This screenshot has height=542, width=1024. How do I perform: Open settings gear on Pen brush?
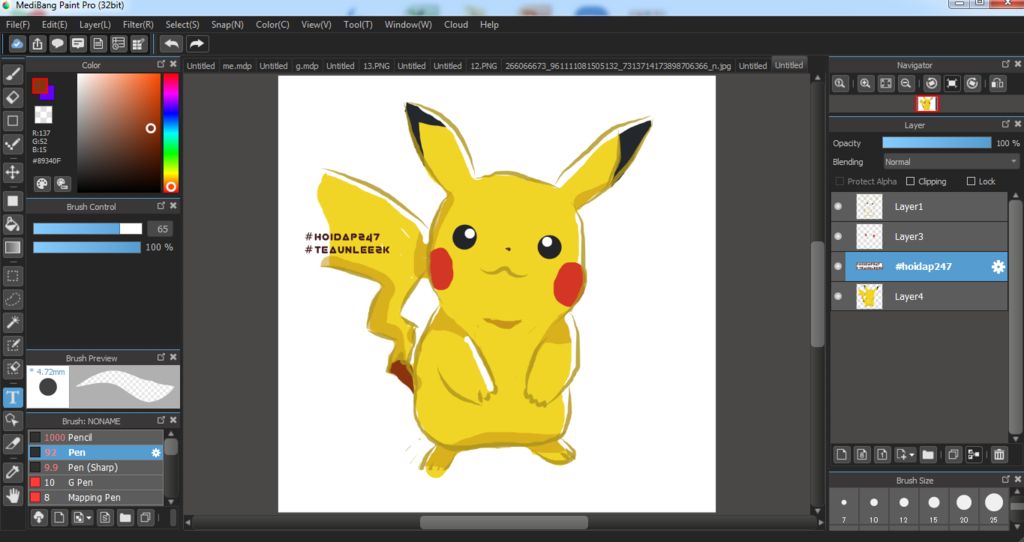click(x=155, y=452)
